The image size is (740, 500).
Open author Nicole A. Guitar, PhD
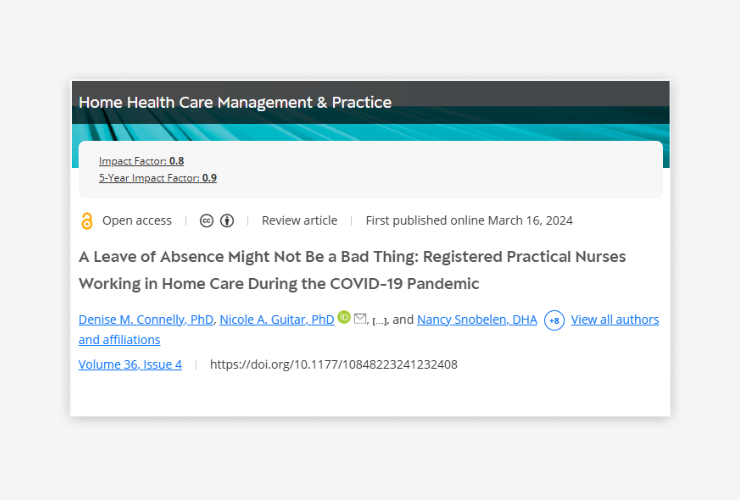coord(277,320)
